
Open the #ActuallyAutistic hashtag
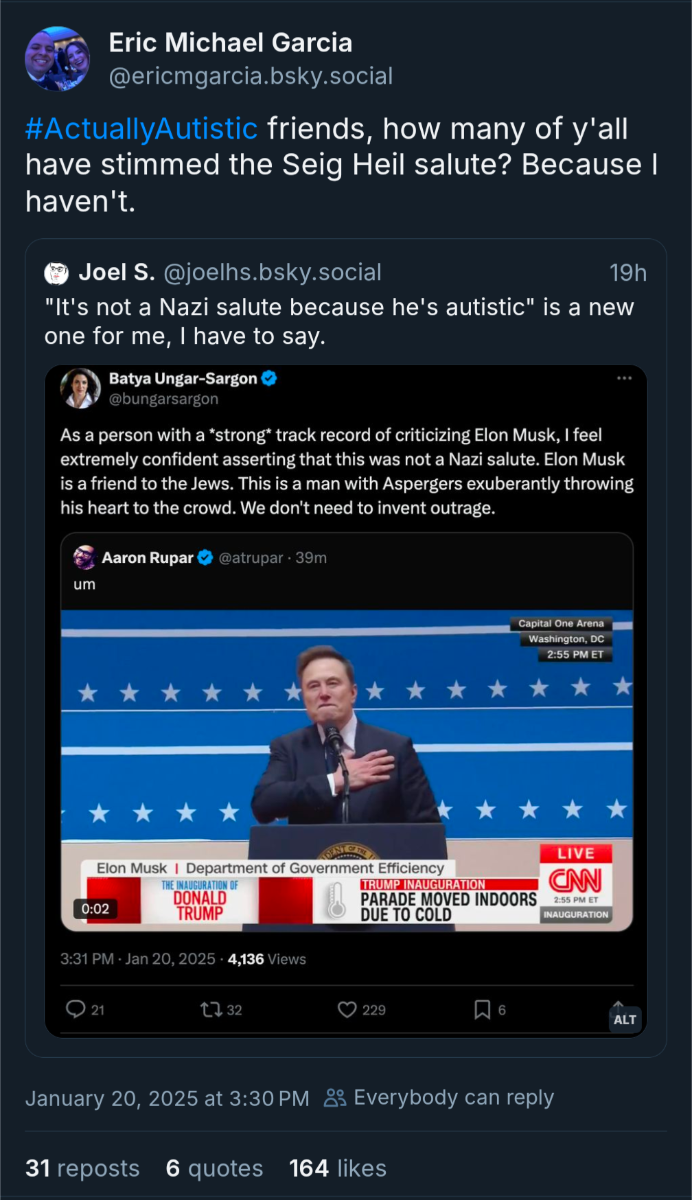tap(141, 128)
